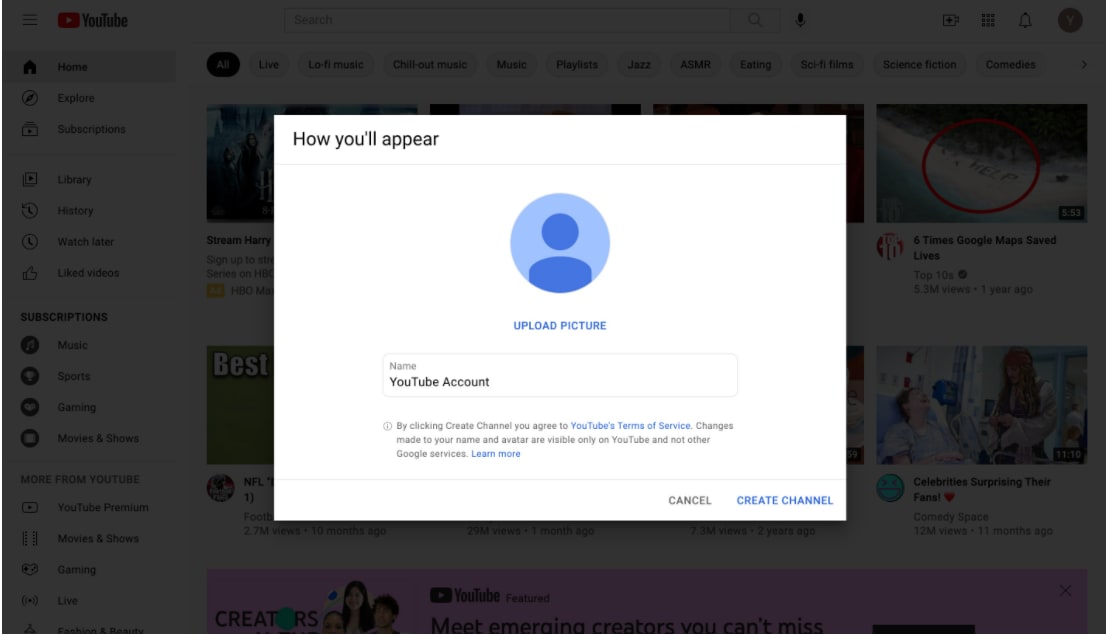The height and width of the screenshot is (640, 1106).
Task: Open YouTube's Terms of Service link
Action: point(630,425)
